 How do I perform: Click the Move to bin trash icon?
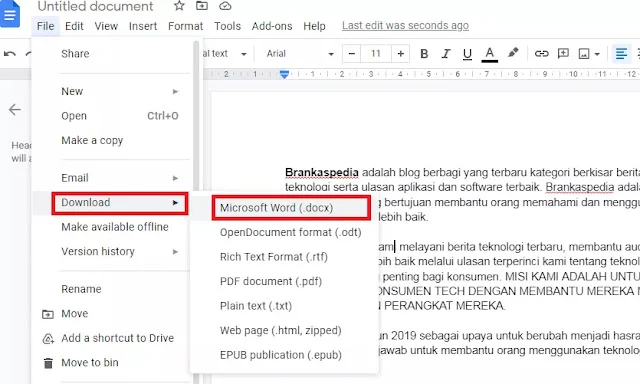(48, 363)
